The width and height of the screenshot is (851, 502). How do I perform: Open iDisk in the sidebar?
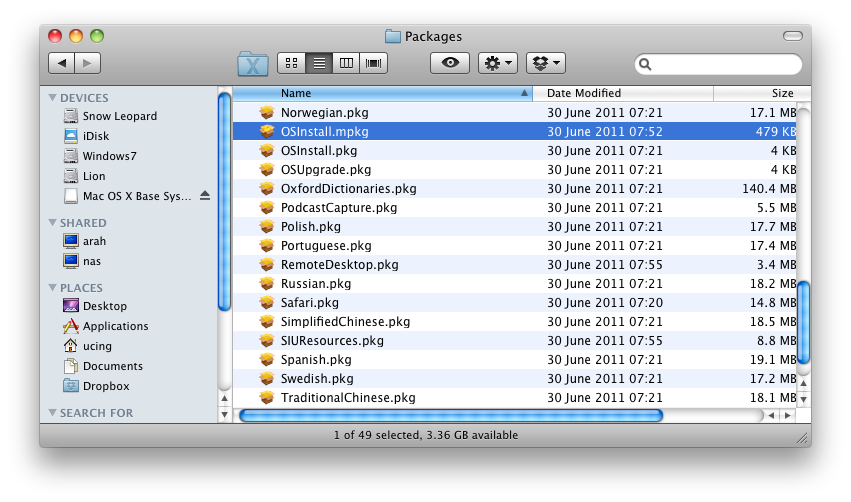(x=87, y=136)
